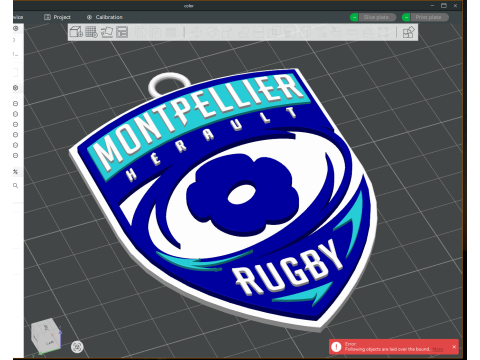Click the search magnifier in left sidebar
Viewport: 480px width, 360px height.
tap(15, 186)
